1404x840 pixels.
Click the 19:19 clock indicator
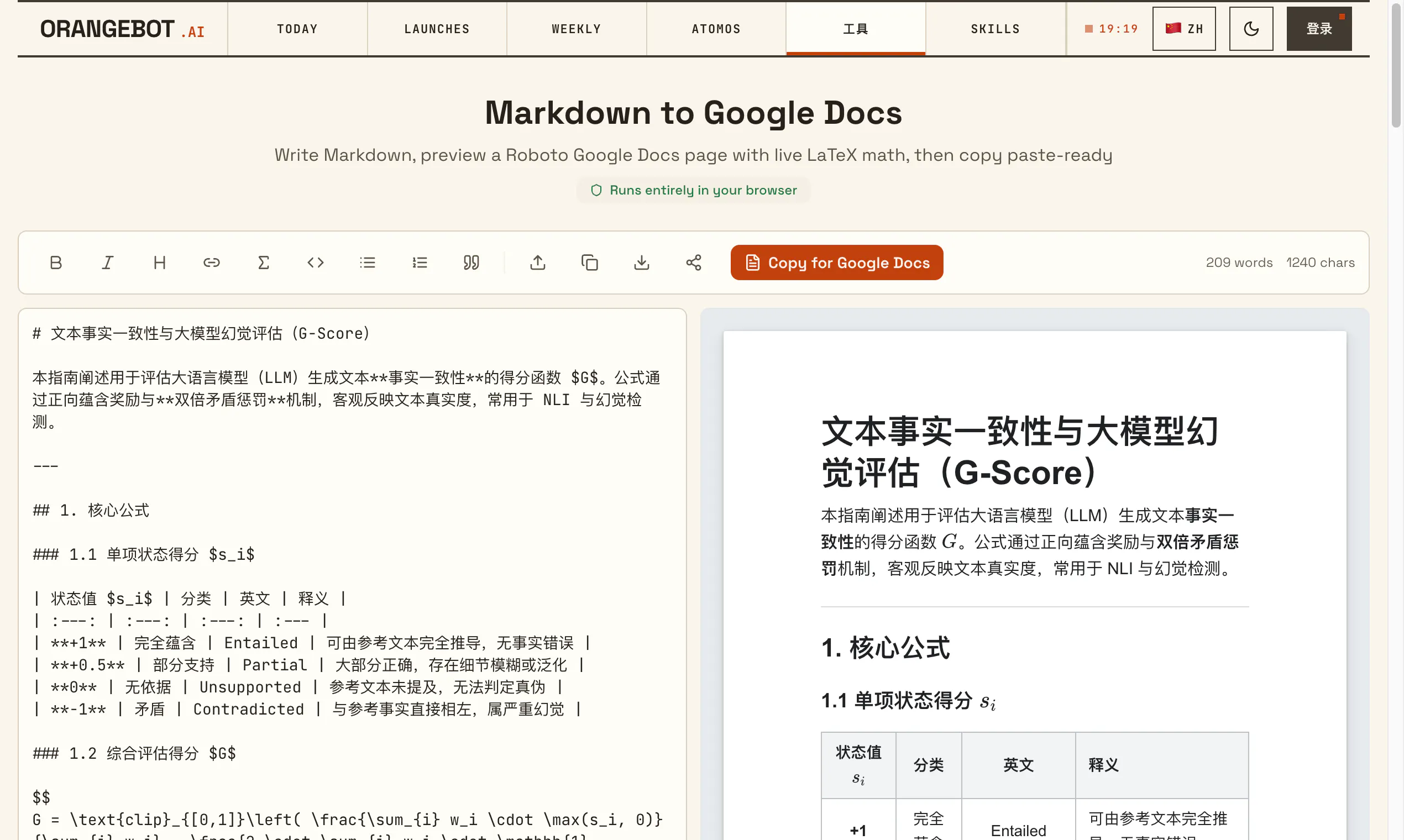click(1111, 29)
